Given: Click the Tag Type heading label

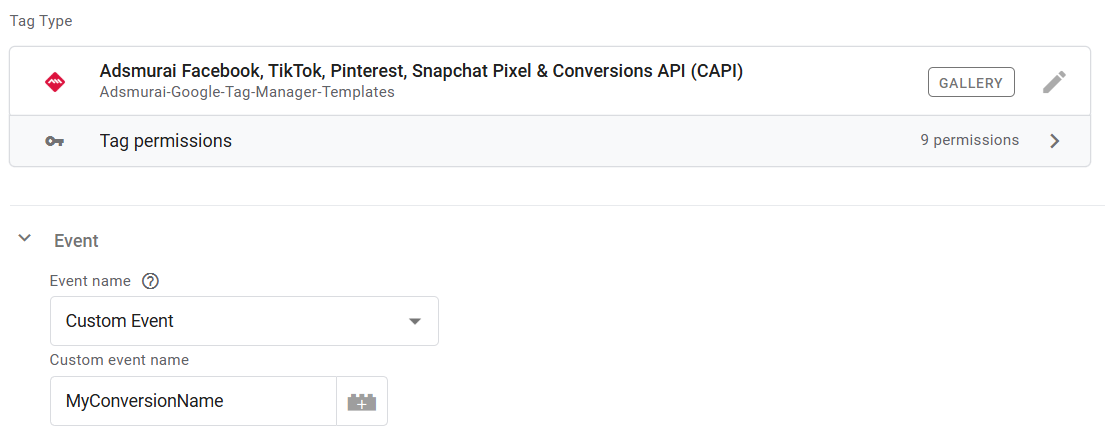Looking at the screenshot, I should click(41, 21).
